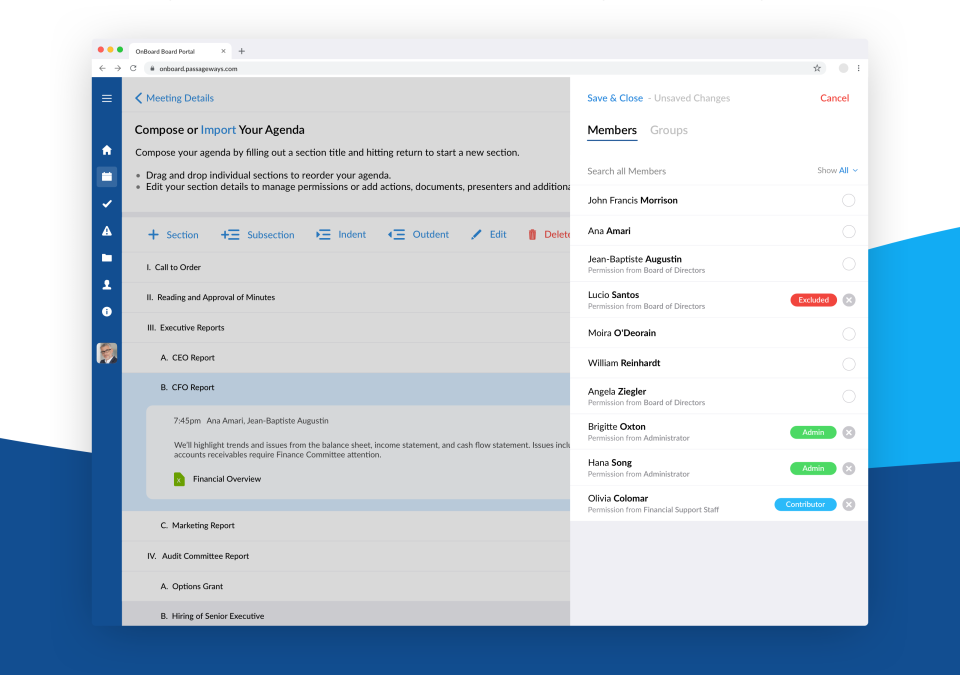Cancel the permission changes
960x675 pixels.
coord(834,98)
